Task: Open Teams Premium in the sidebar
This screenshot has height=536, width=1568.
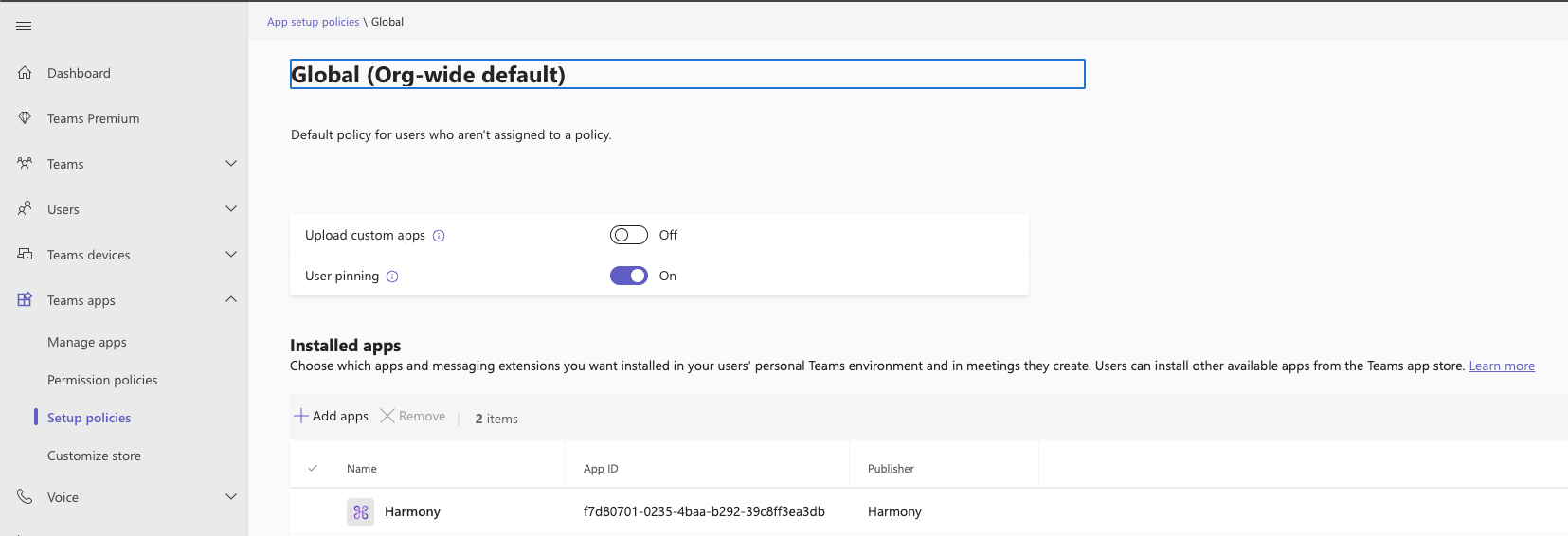Action: pos(93,118)
